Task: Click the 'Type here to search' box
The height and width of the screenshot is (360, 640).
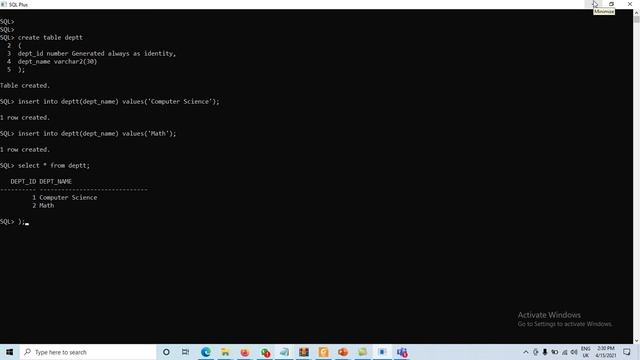Action: (x=88, y=352)
